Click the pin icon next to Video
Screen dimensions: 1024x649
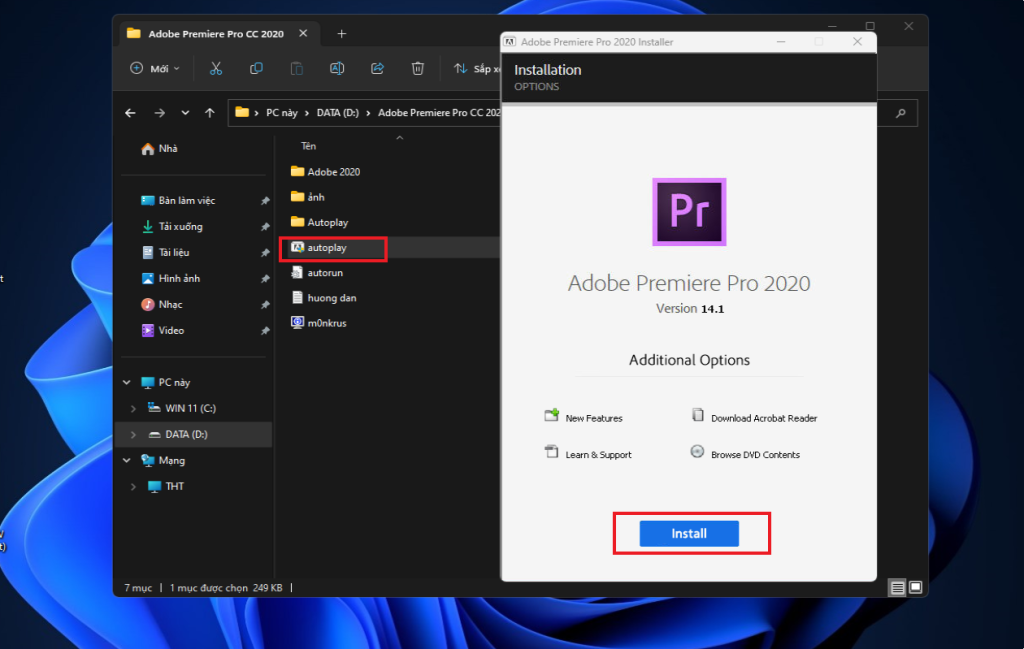(x=265, y=331)
